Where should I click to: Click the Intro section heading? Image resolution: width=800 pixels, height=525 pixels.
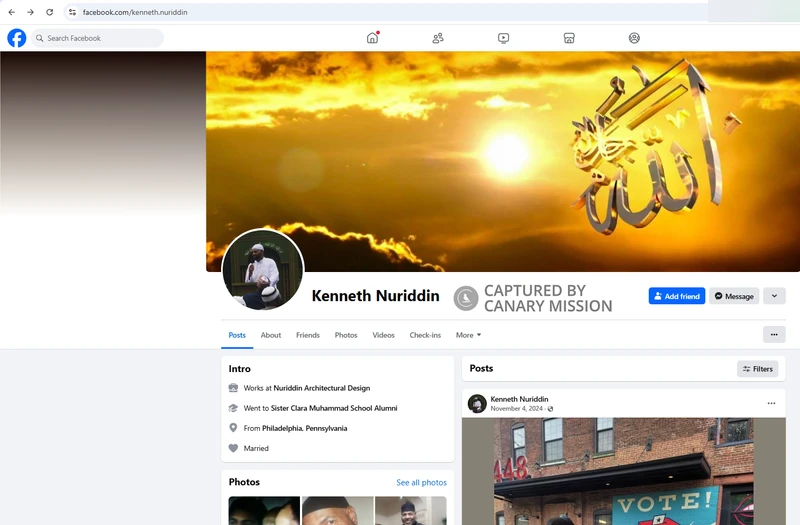[239, 368]
